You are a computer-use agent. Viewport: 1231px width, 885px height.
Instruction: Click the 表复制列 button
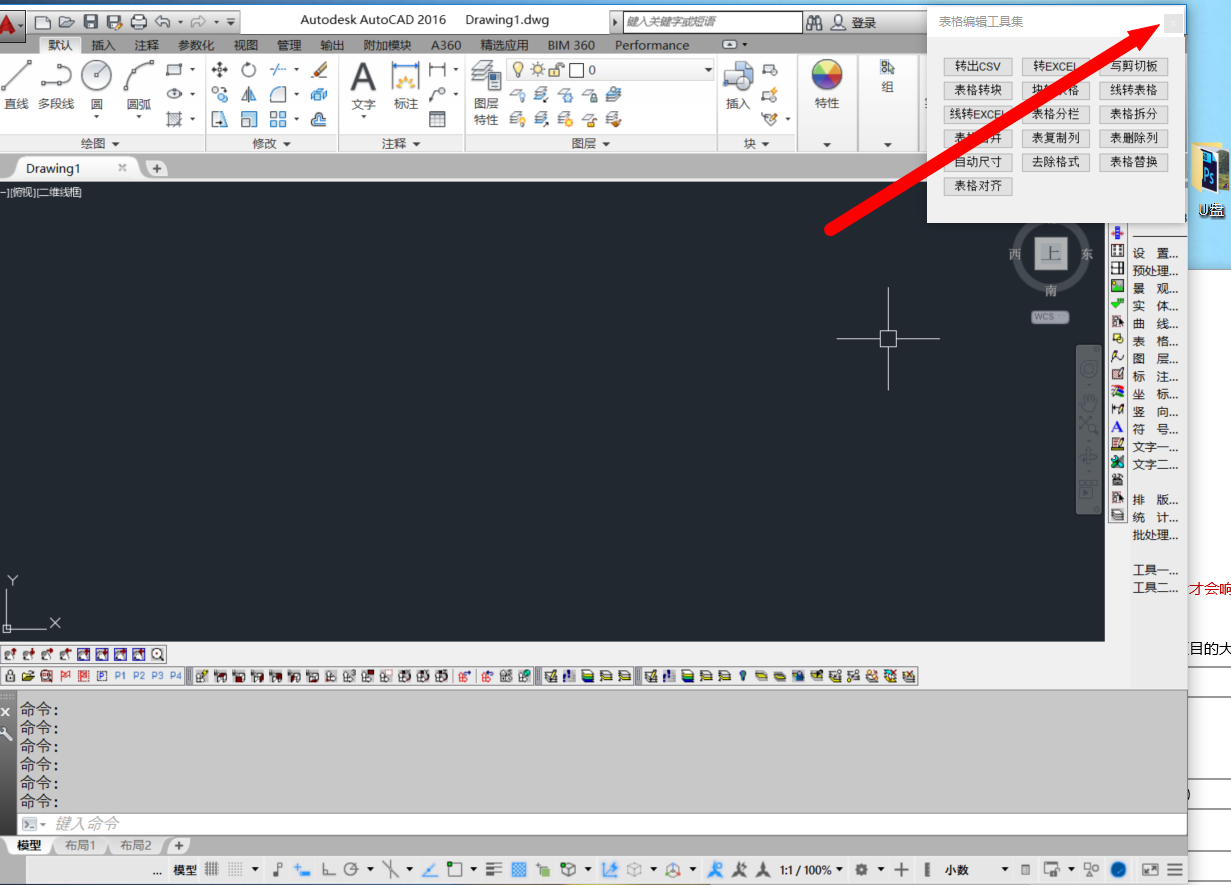[1056, 138]
